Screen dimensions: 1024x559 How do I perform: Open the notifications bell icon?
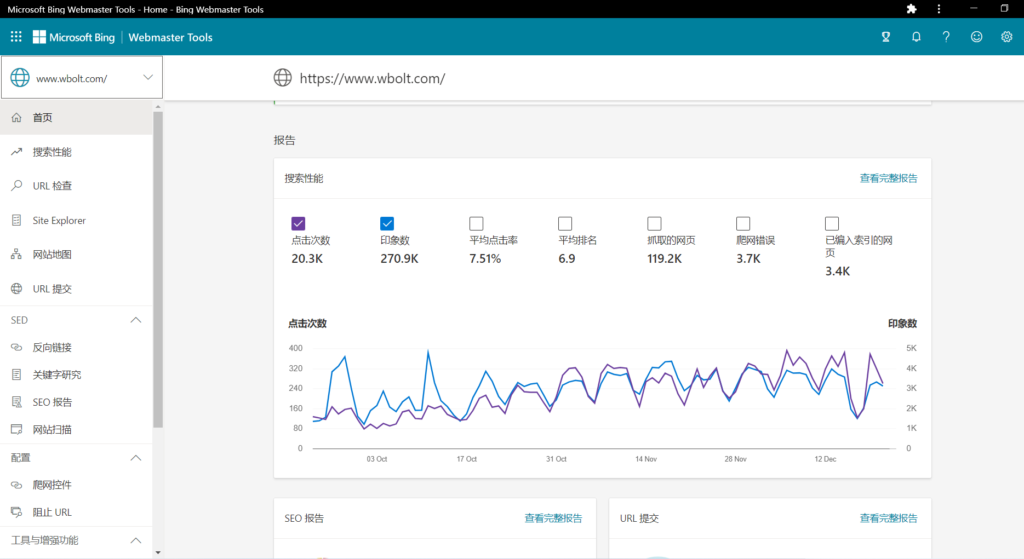click(x=916, y=37)
